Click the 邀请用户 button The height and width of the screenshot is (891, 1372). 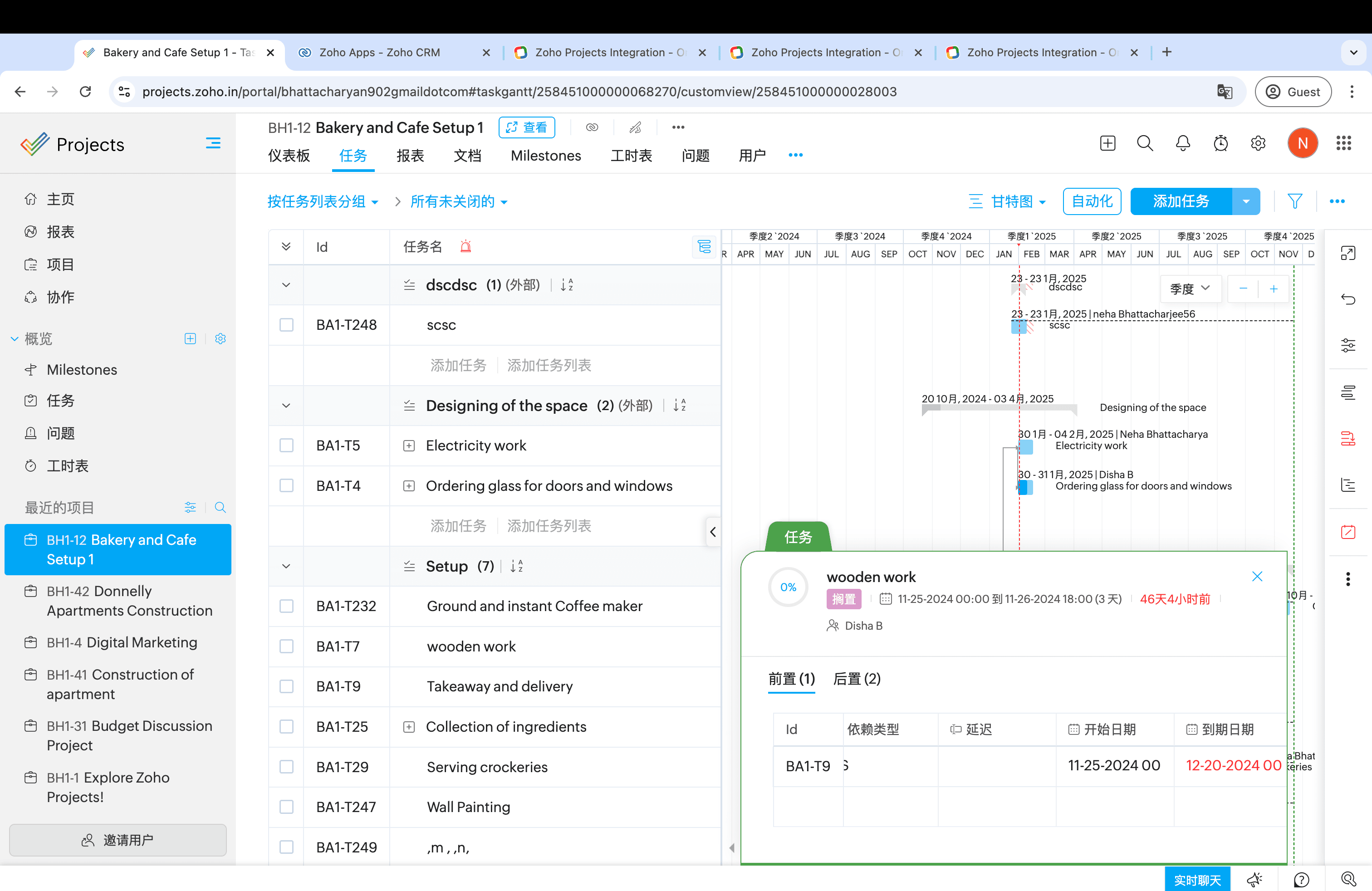coord(118,840)
